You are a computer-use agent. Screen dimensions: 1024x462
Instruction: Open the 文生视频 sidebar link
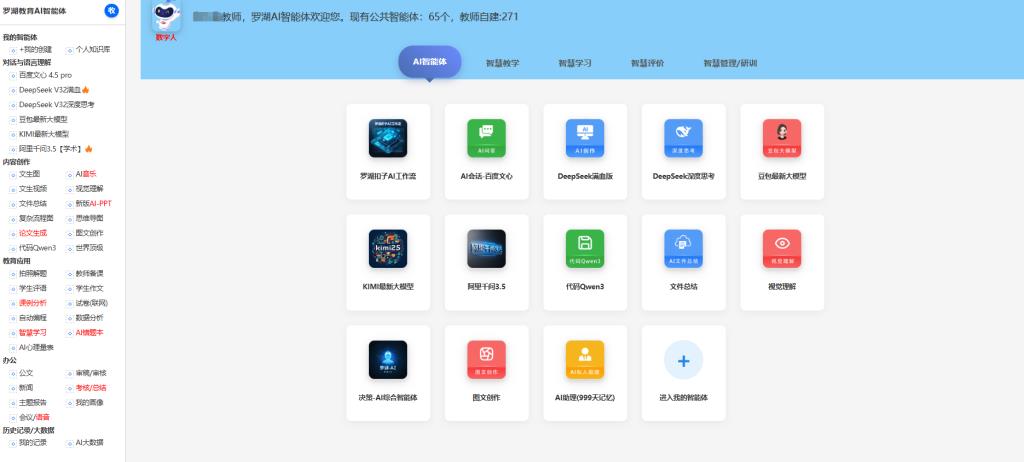[x=33, y=189]
